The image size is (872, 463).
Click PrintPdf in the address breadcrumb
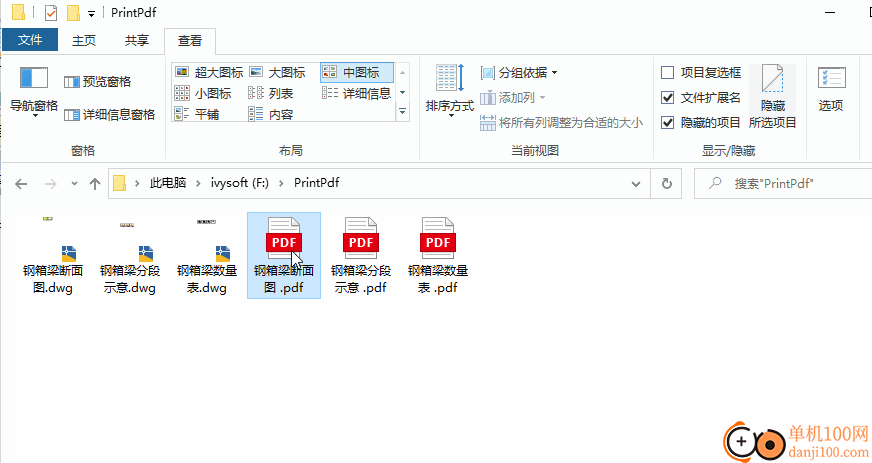316,183
